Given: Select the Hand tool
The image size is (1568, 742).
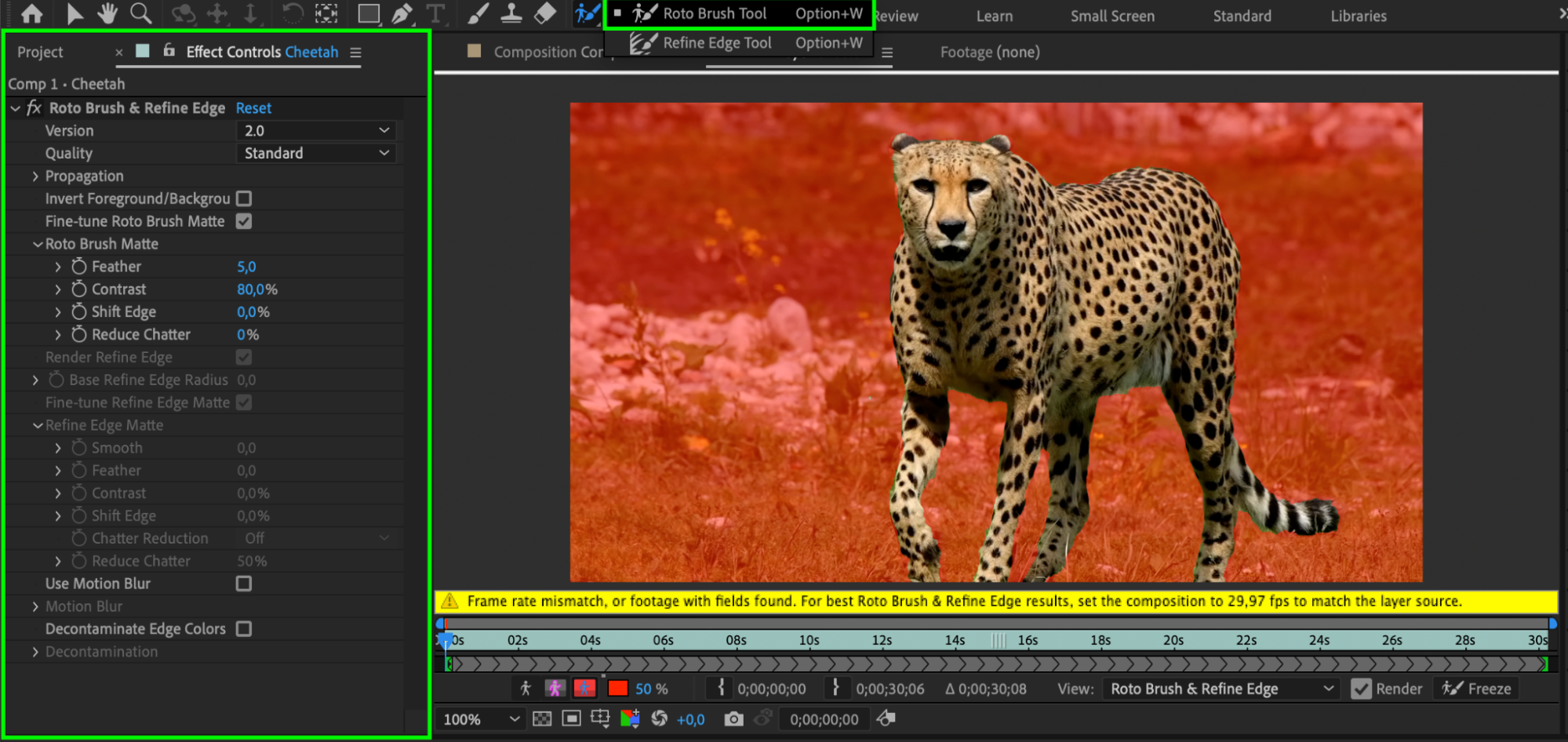Looking at the screenshot, I should pyautogui.click(x=107, y=13).
